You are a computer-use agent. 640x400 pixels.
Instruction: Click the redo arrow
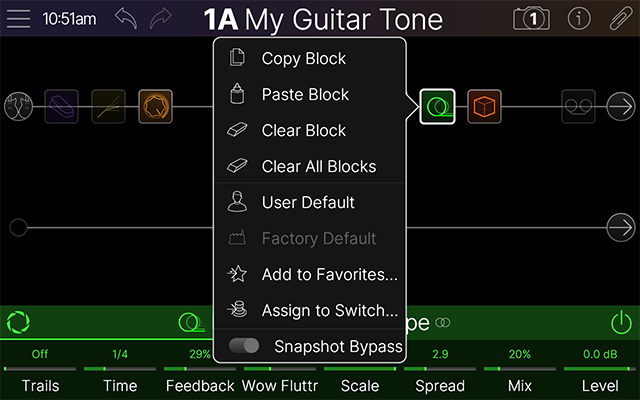point(162,19)
